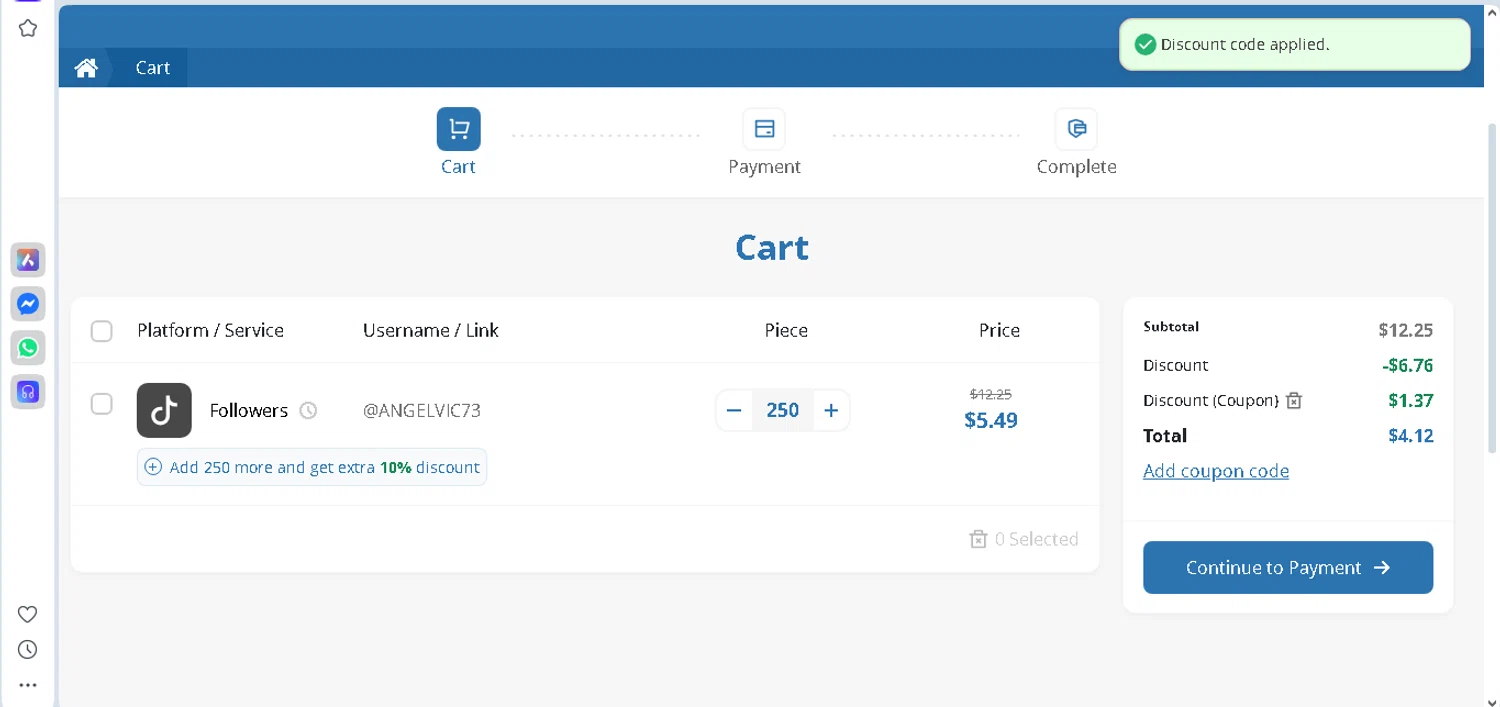Open the Aria AI sidebar icon
The height and width of the screenshot is (707, 1500).
click(28, 260)
